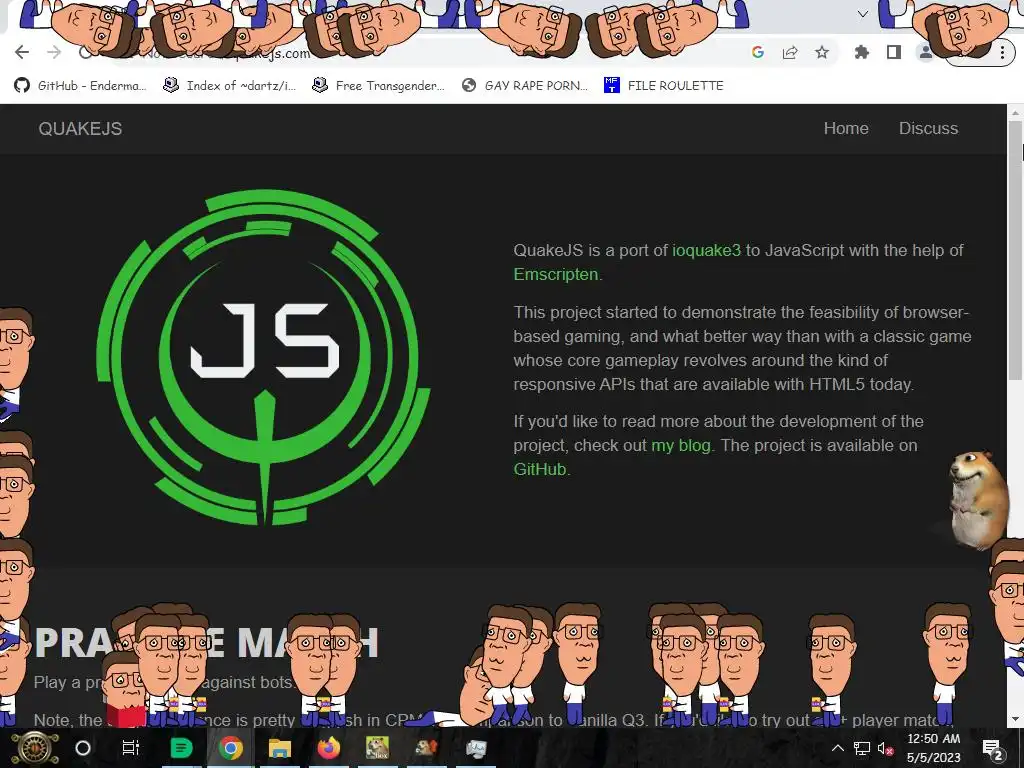Viewport: 1024px width, 768px height.
Task: Open the Chrome three-dot menu
Action: pos(1002,52)
